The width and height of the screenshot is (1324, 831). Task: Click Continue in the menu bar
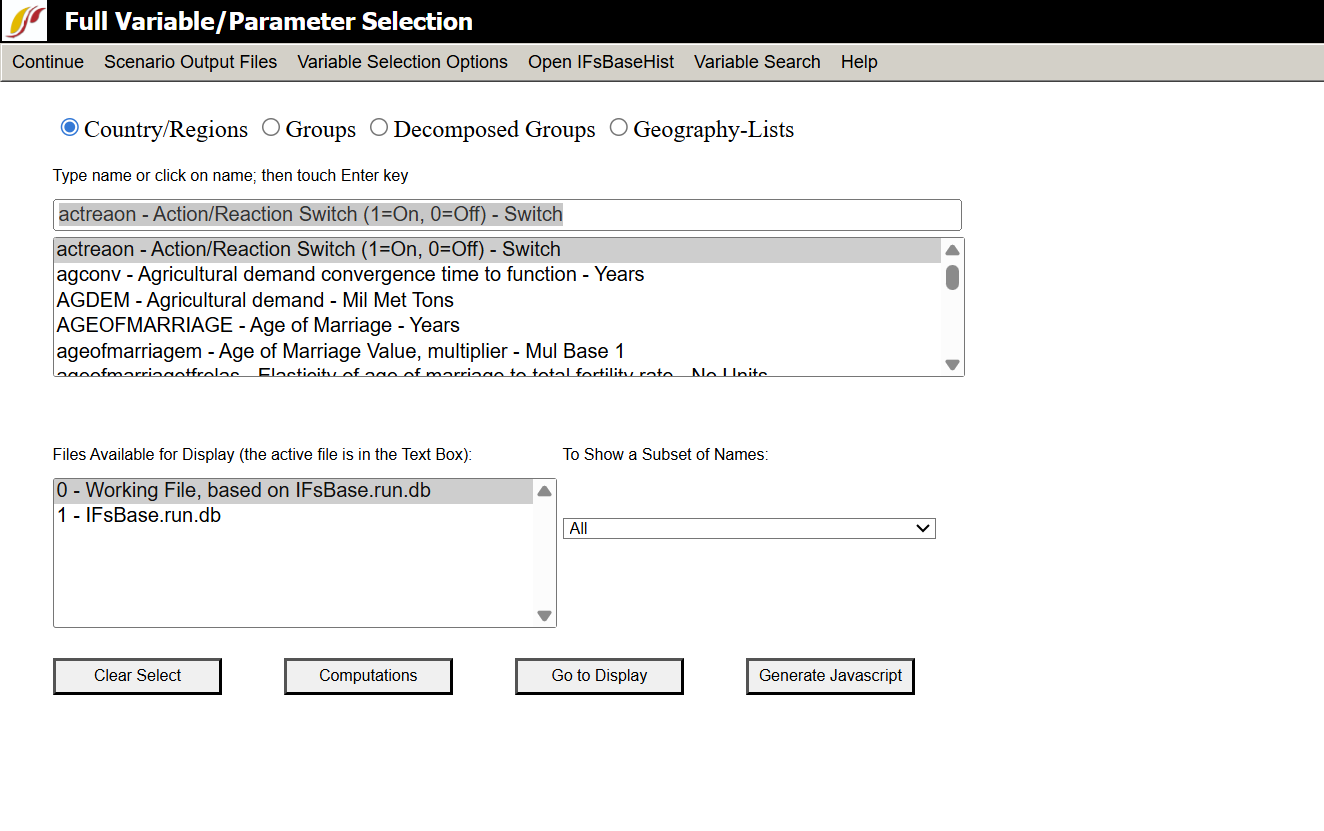pos(48,62)
